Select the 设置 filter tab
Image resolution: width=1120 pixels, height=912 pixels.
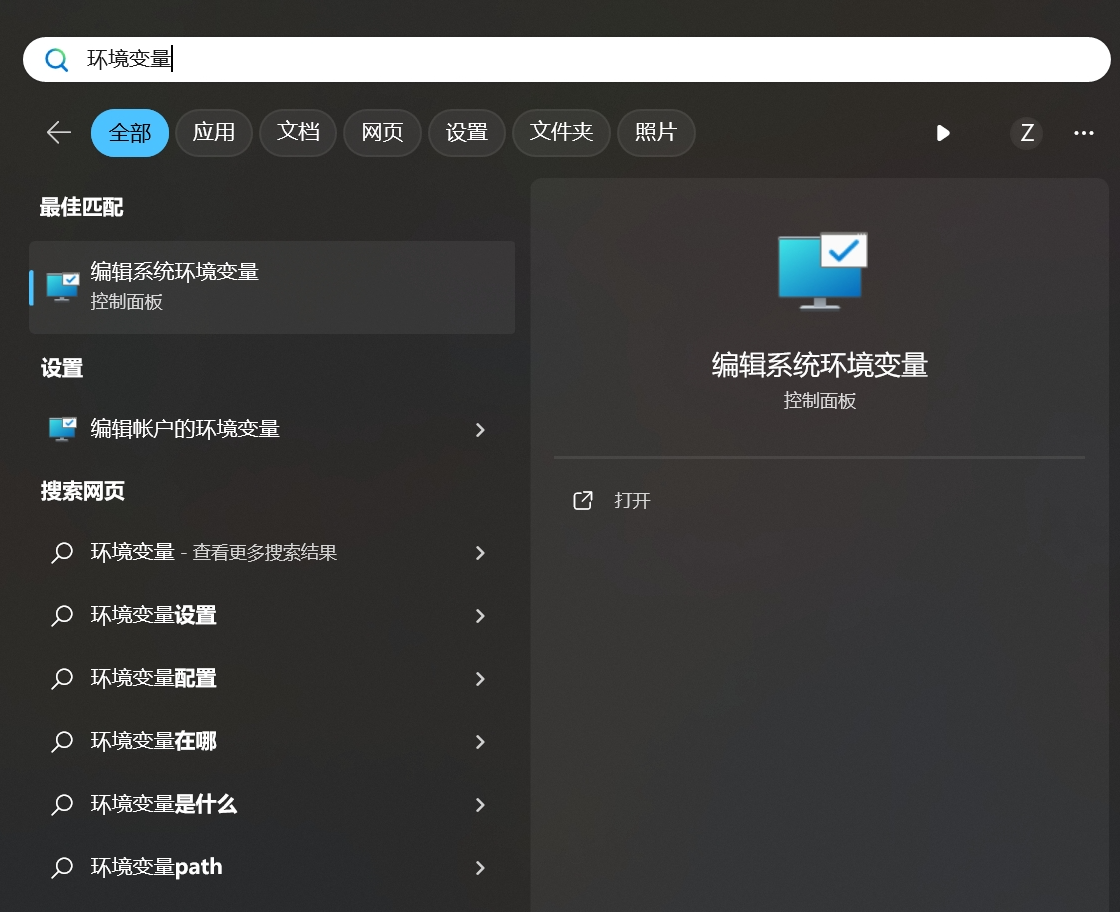(x=466, y=133)
